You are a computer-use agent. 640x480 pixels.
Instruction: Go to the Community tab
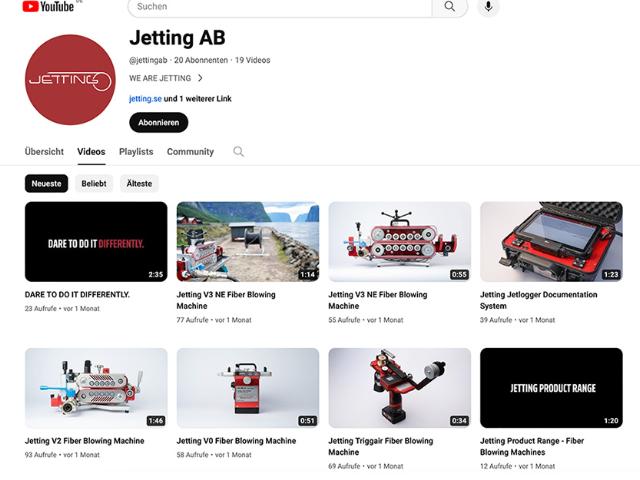[x=190, y=152]
